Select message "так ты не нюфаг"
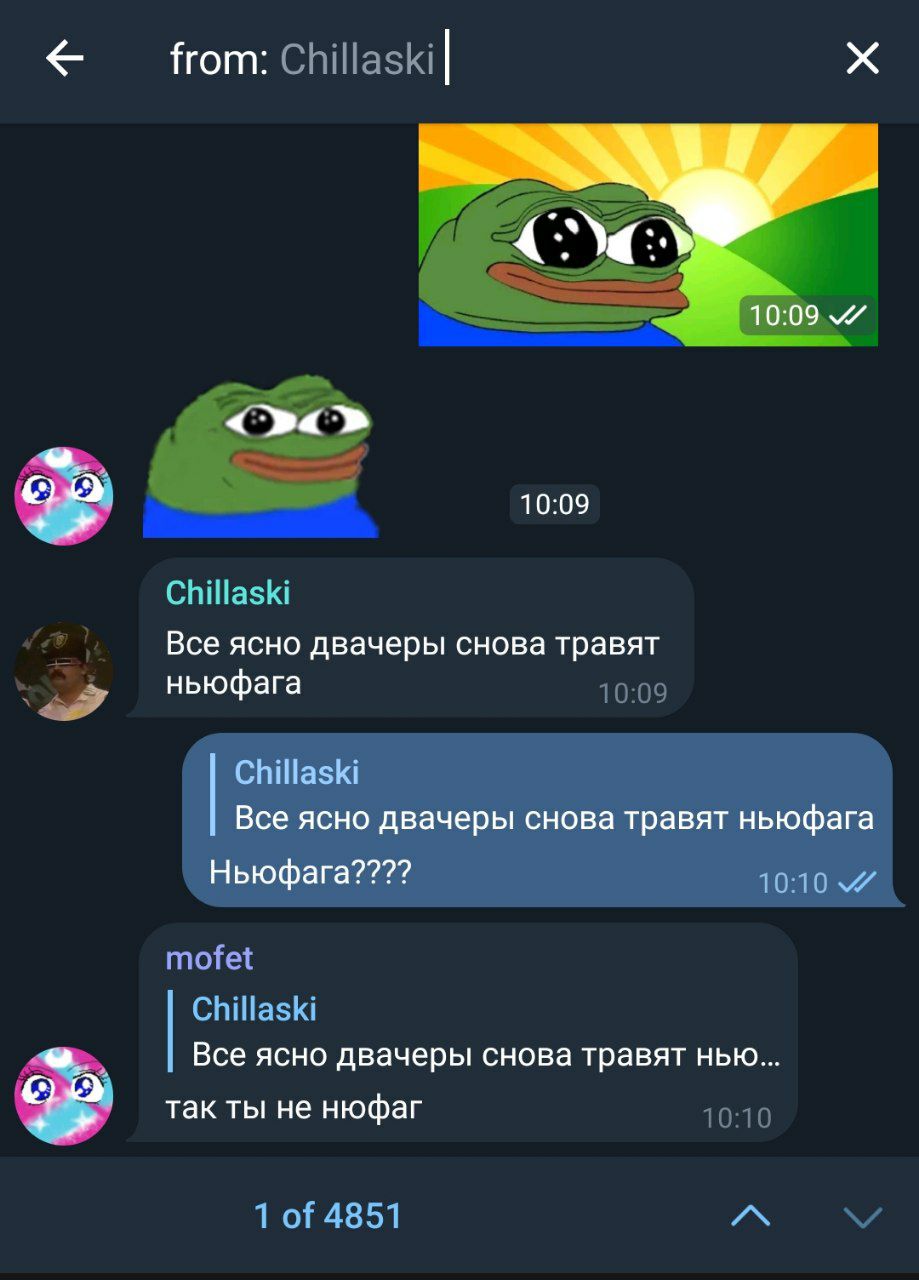This screenshot has height=1280, width=919. coord(294,1107)
